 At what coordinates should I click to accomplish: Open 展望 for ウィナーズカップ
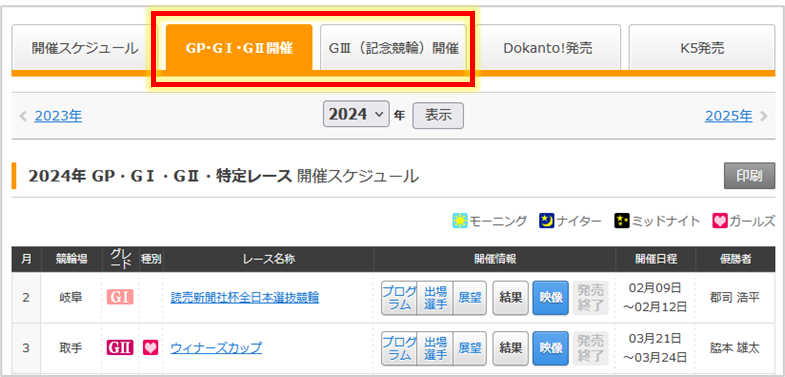tap(470, 348)
